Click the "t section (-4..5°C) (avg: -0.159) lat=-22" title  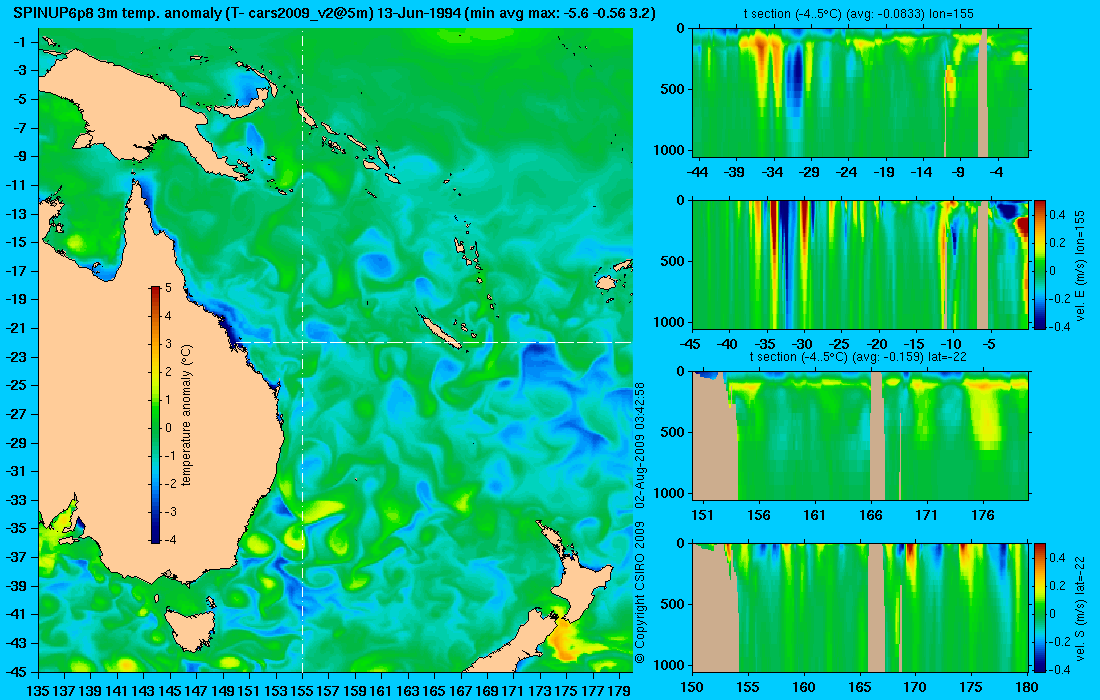(859, 356)
